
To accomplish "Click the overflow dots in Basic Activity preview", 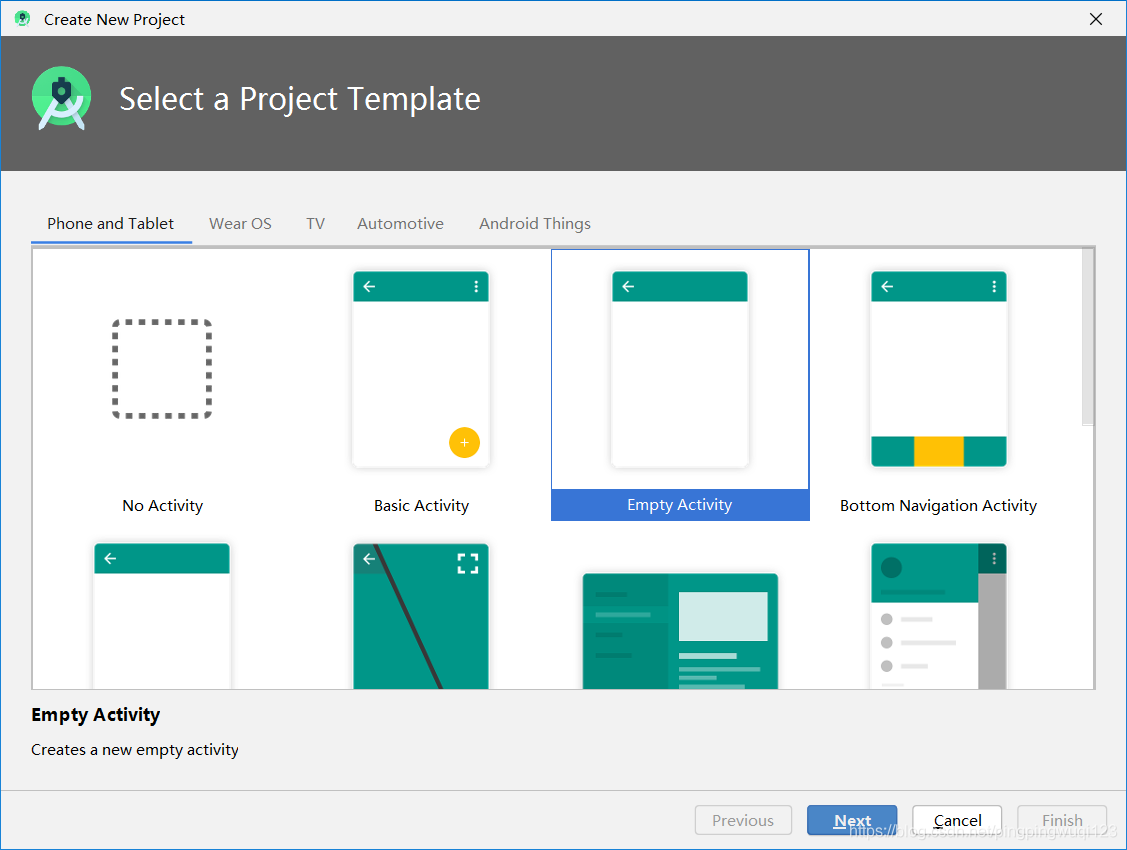I will [476, 287].
